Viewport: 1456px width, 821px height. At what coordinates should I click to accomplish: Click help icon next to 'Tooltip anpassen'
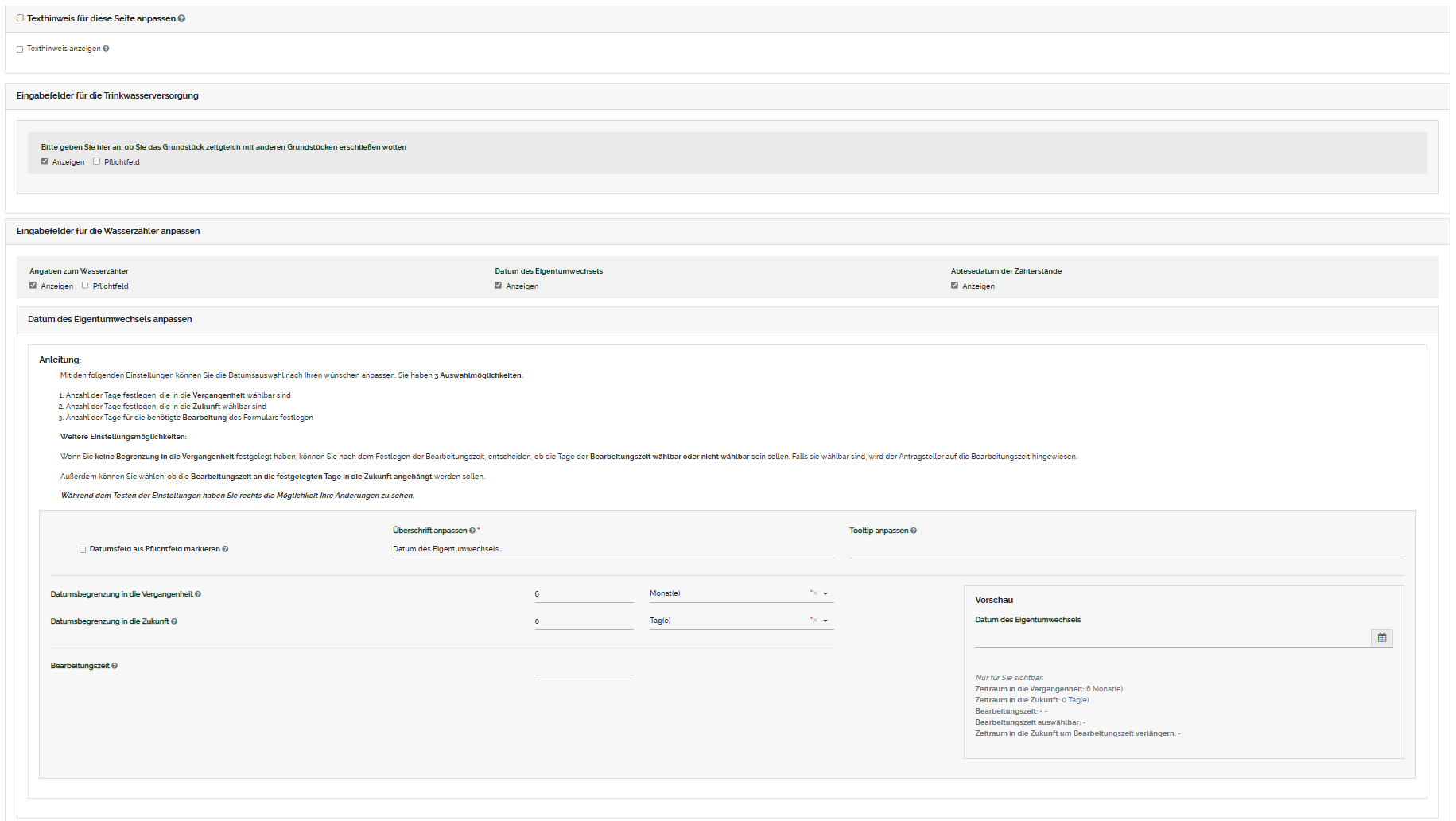click(914, 531)
